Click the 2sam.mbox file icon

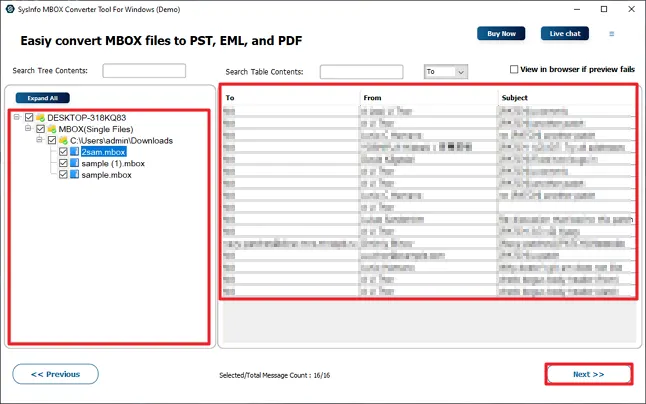(75, 152)
